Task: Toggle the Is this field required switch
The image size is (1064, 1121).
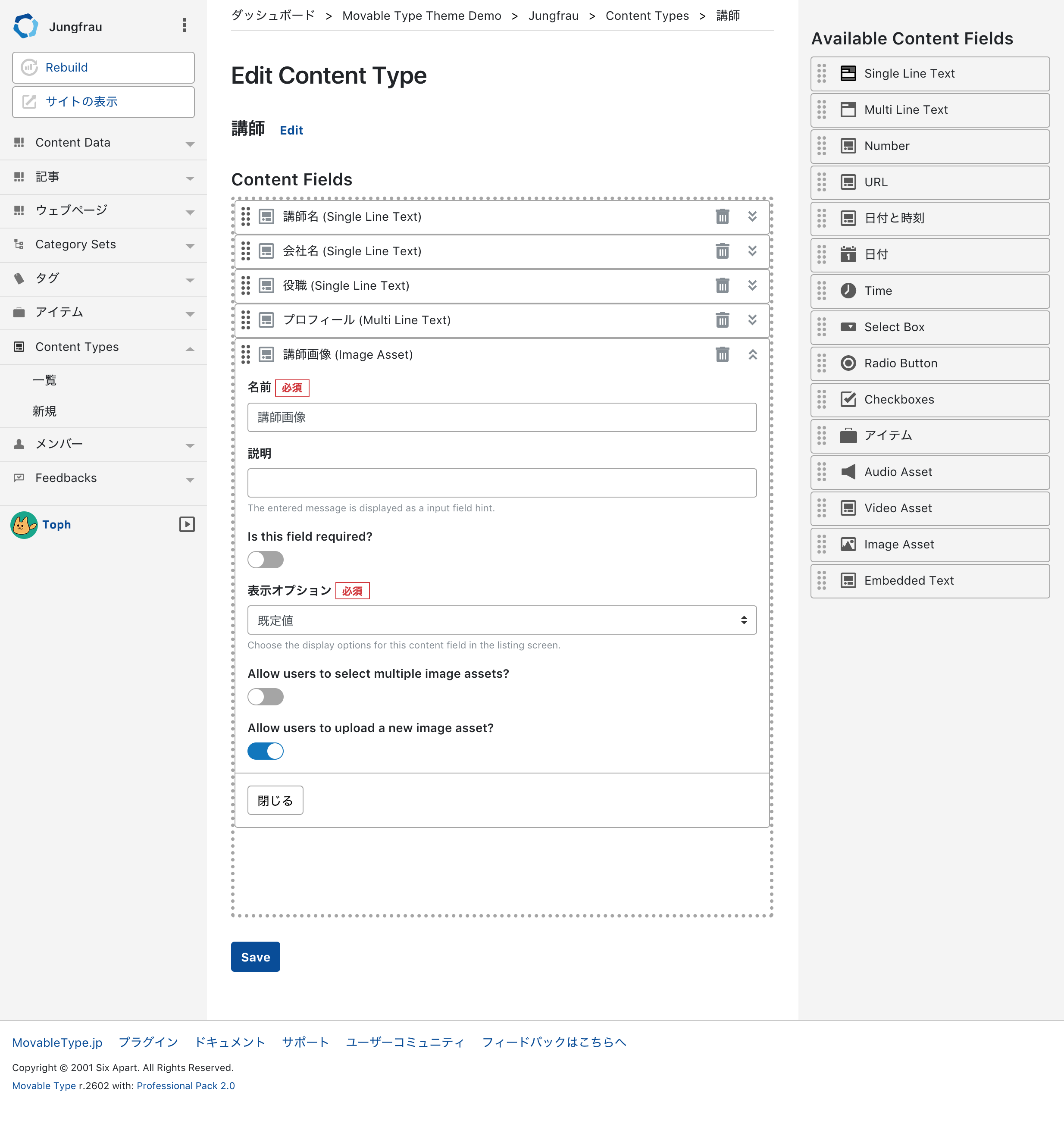Action: tap(266, 560)
